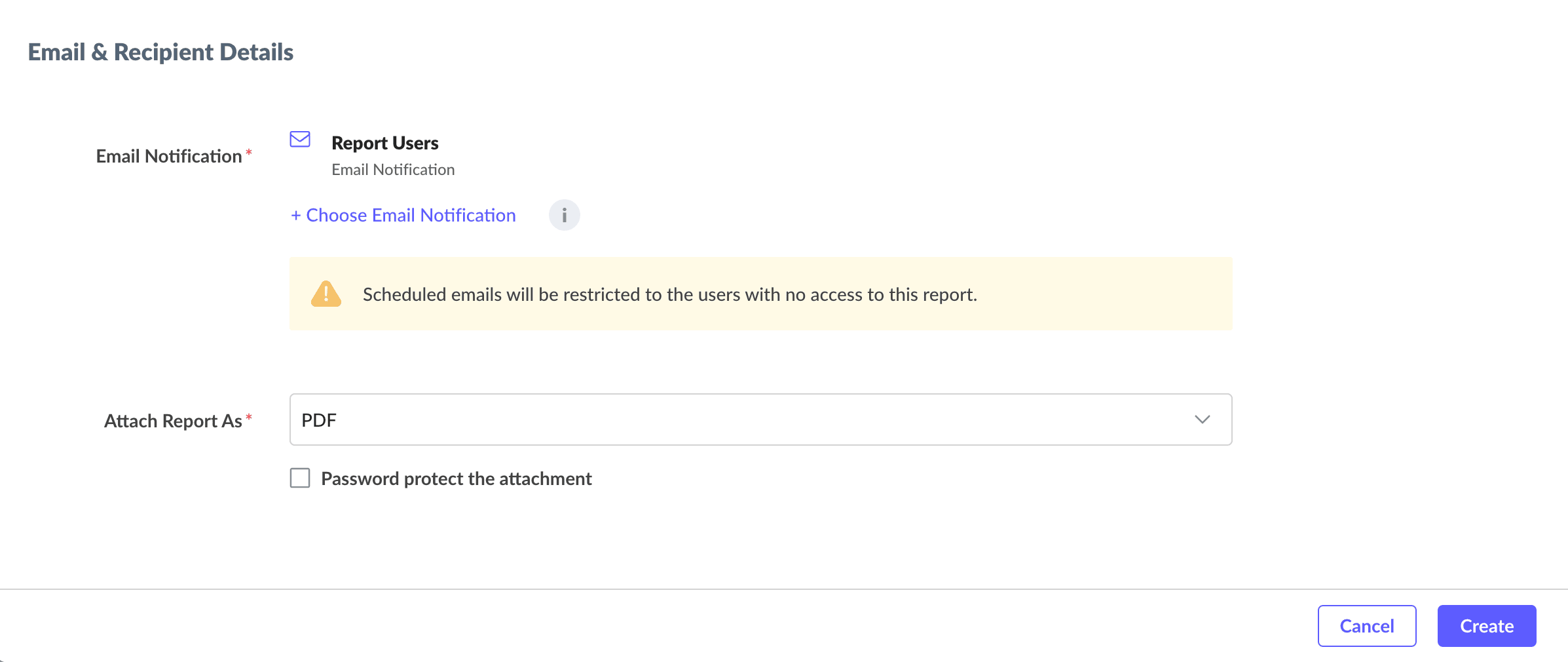Click the info icon near Choose Email Notification
1568x662 pixels.
tap(564, 215)
